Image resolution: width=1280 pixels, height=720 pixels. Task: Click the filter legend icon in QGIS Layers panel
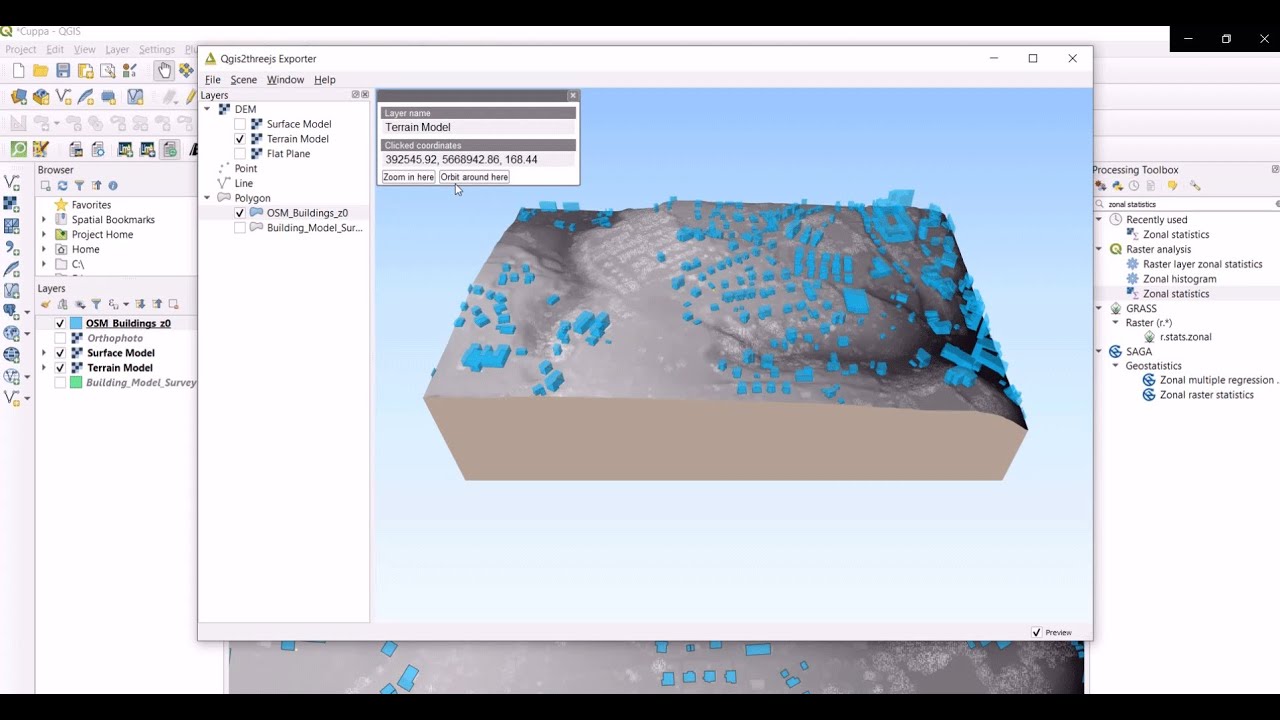[x=96, y=304]
